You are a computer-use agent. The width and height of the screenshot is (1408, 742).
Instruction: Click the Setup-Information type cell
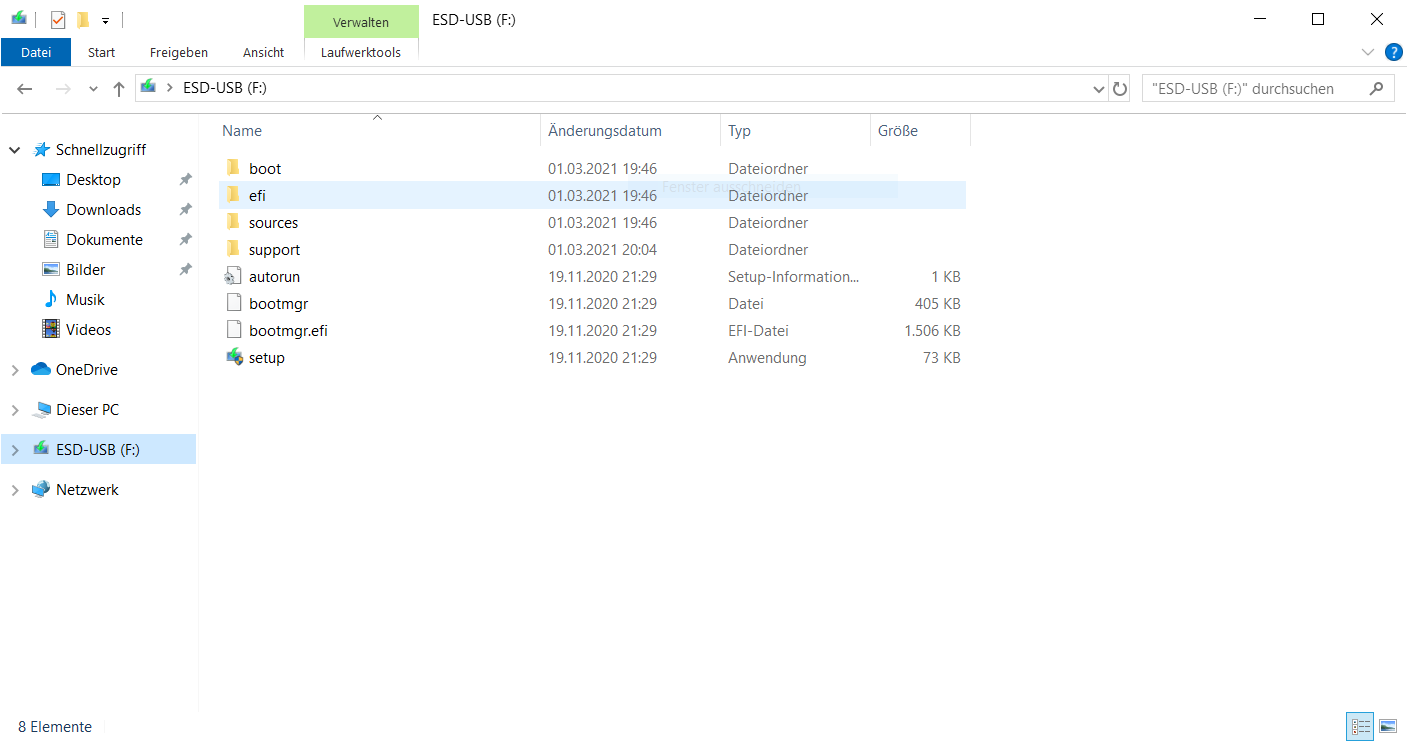pyautogui.click(x=793, y=276)
